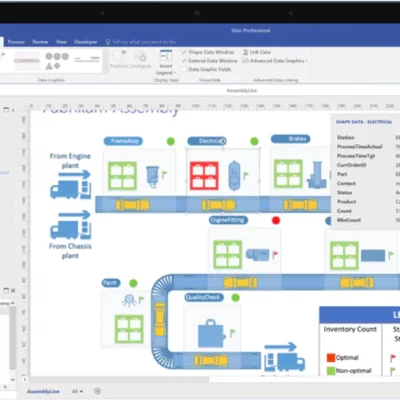Open the Review ribbon tab

pos(40,42)
